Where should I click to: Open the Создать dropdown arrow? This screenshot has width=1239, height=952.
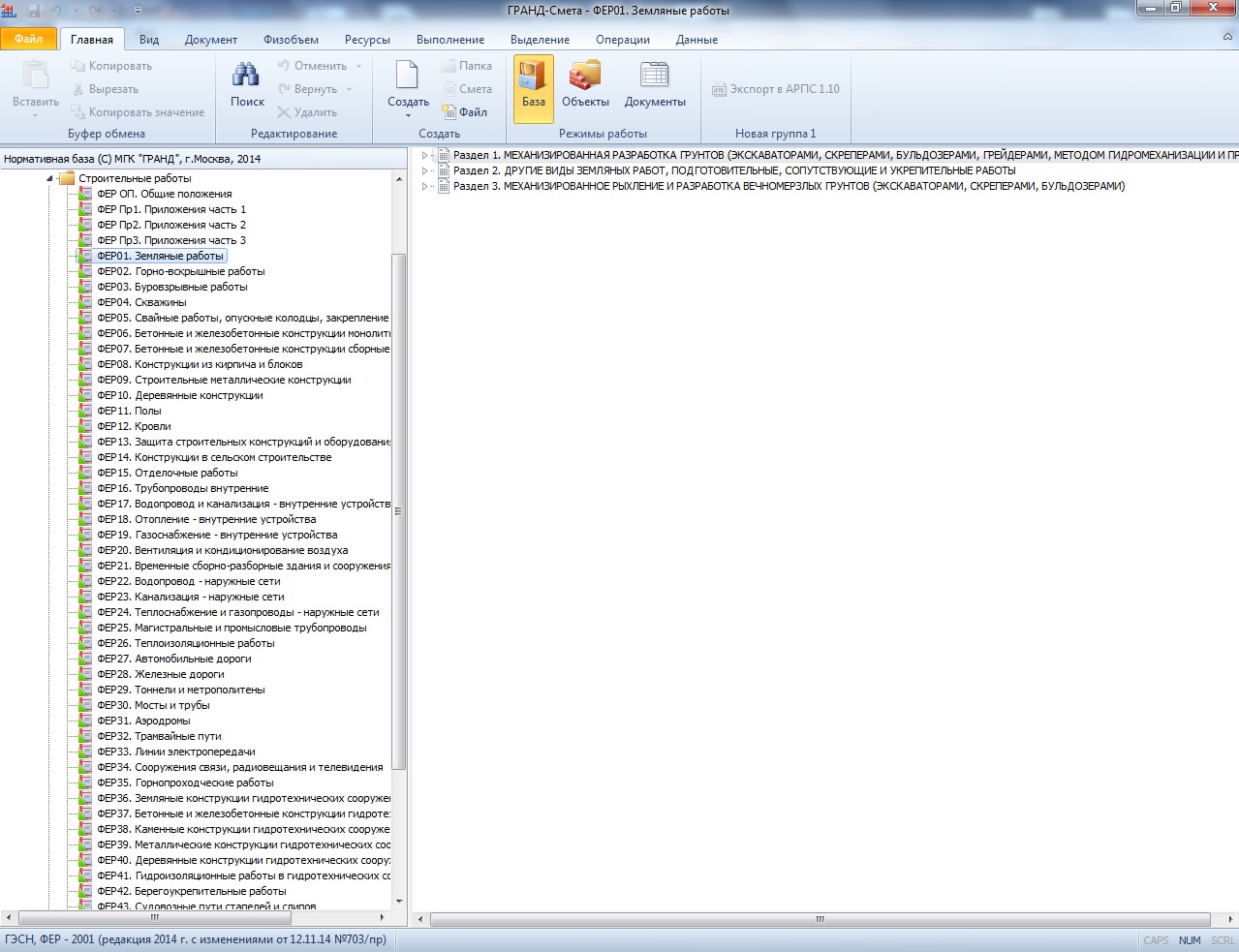coord(408,116)
